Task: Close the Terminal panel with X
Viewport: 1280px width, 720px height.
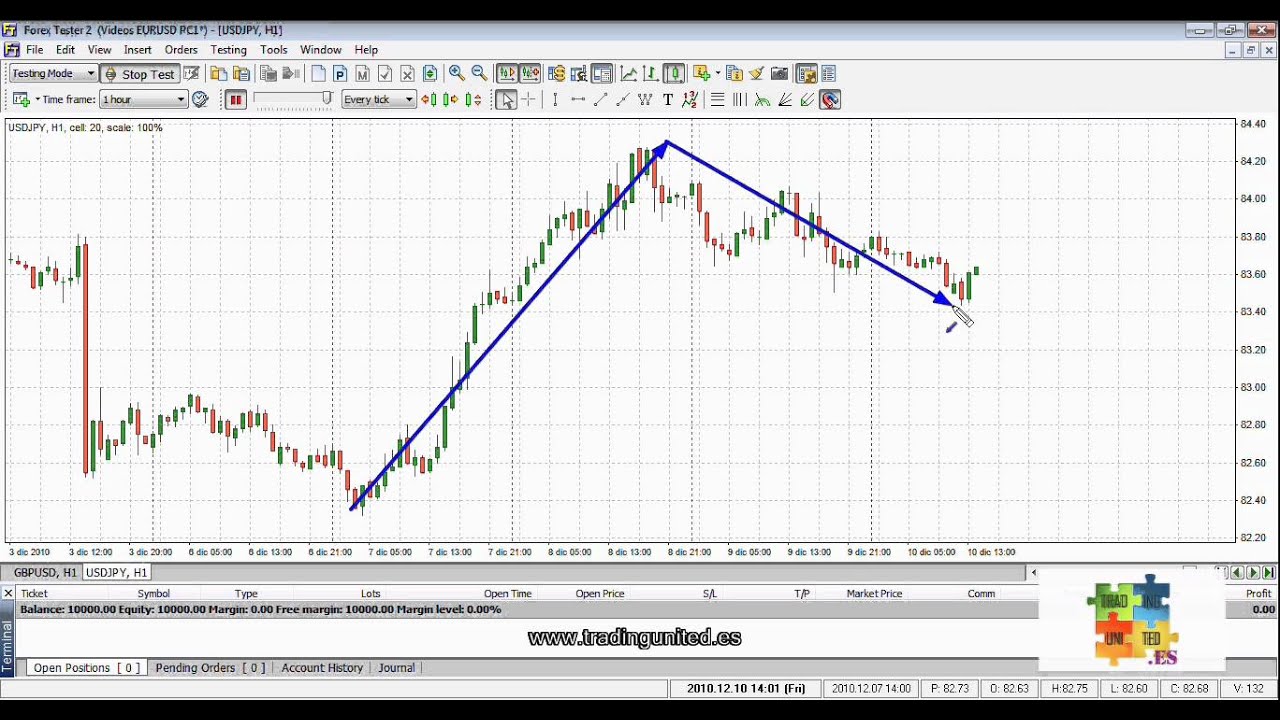Action: pyautogui.click(x=8, y=593)
